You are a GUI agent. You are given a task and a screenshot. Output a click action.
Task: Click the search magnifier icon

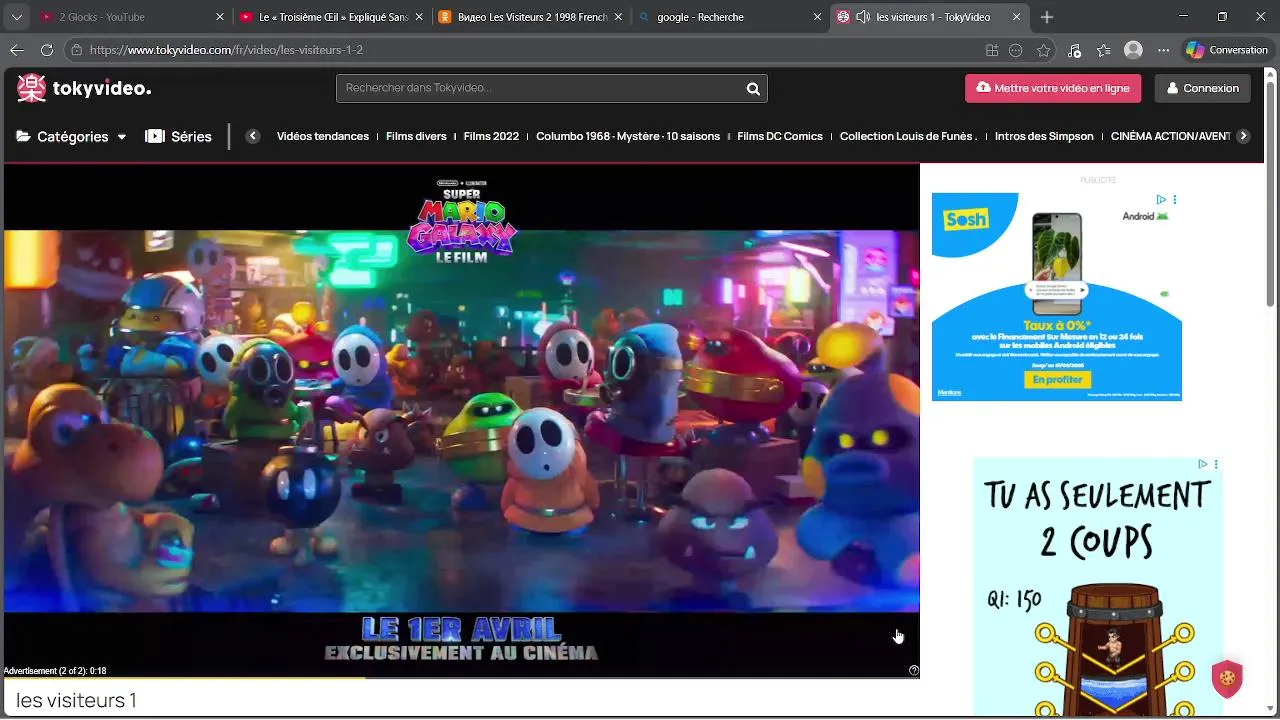coord(753,89)
